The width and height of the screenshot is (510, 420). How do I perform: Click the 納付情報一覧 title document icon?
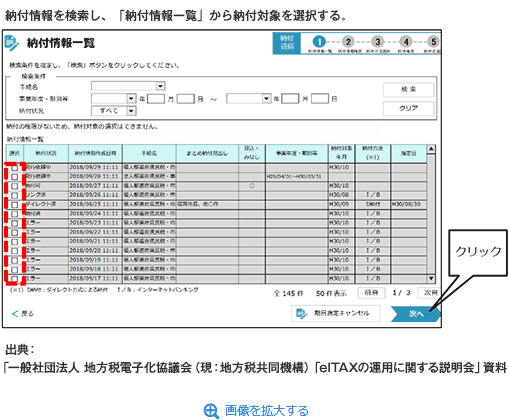(x=12, y=43)
